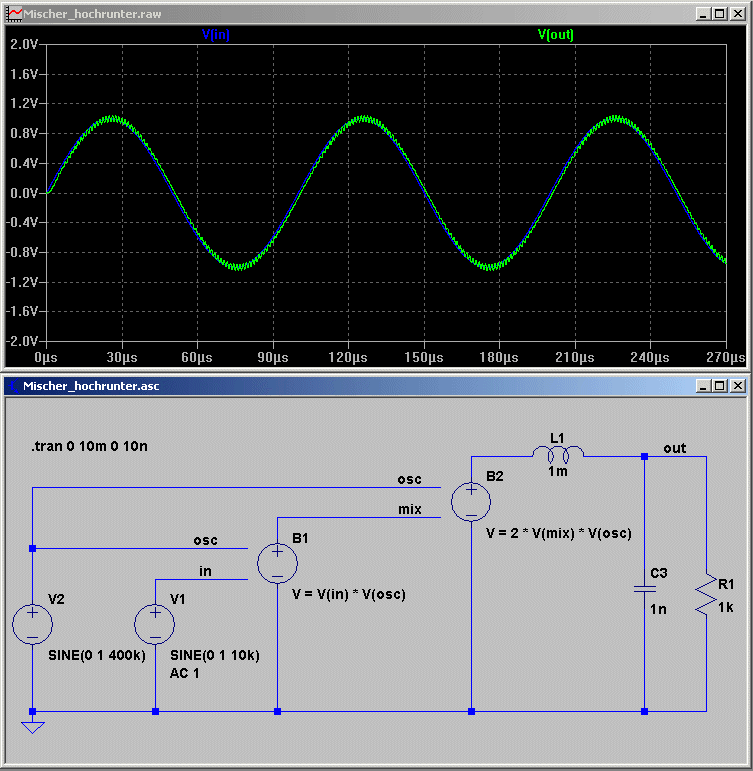Click the V1 component name label
This screenshot has width=753, height=771.
178,599
